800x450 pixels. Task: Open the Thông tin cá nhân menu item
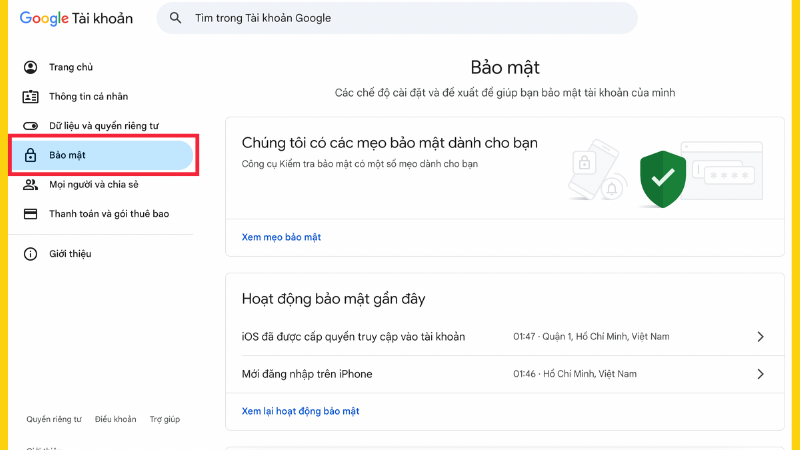click(x=88, y=97)
